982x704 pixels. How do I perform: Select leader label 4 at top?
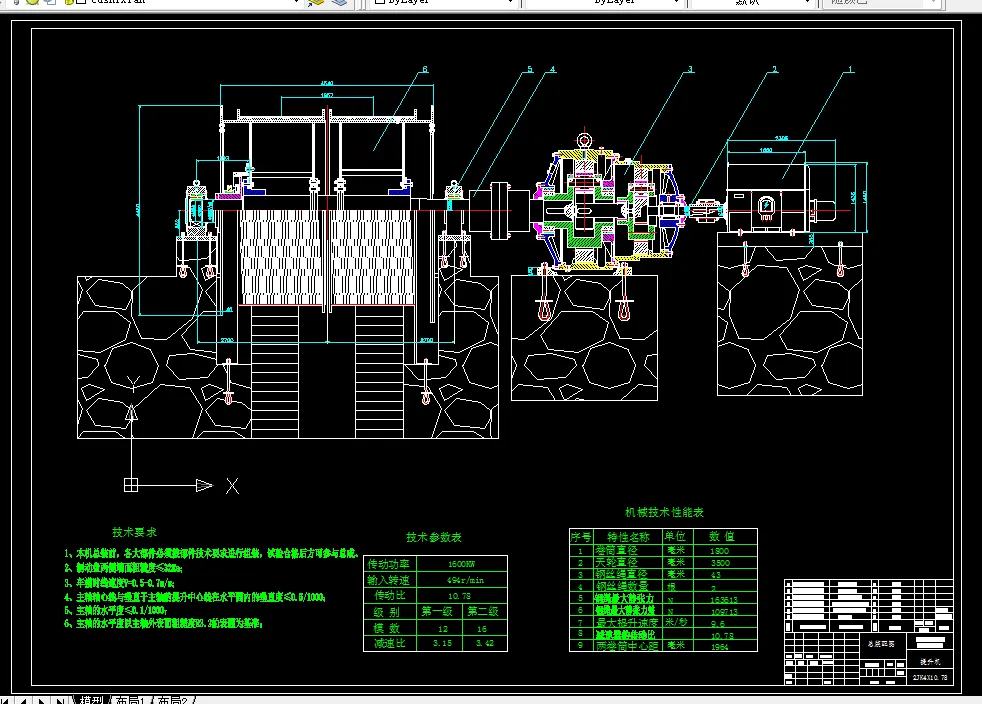tap(552, 69)
